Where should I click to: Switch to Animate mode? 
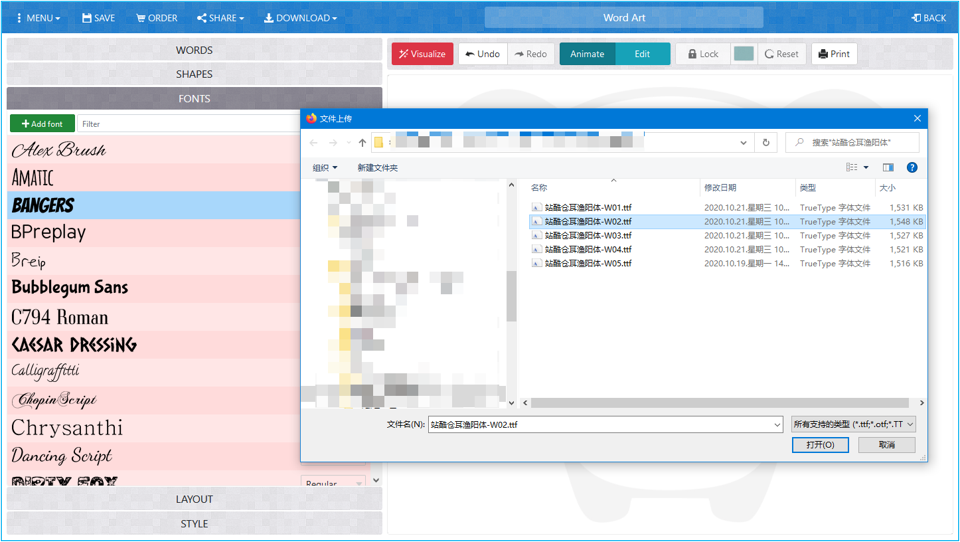587,54
